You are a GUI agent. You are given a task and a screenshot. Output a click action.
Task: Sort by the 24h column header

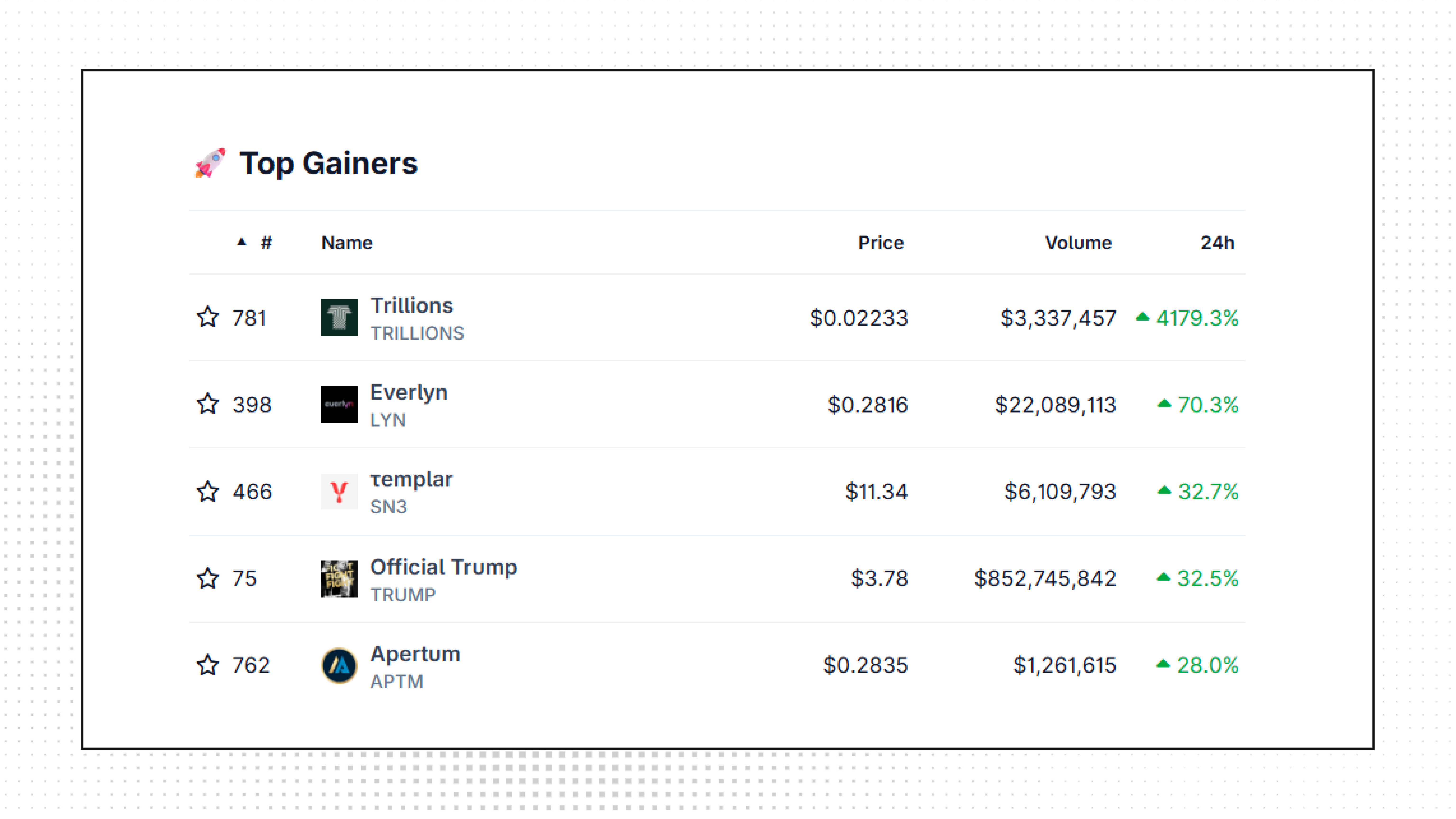point(1217,243)
